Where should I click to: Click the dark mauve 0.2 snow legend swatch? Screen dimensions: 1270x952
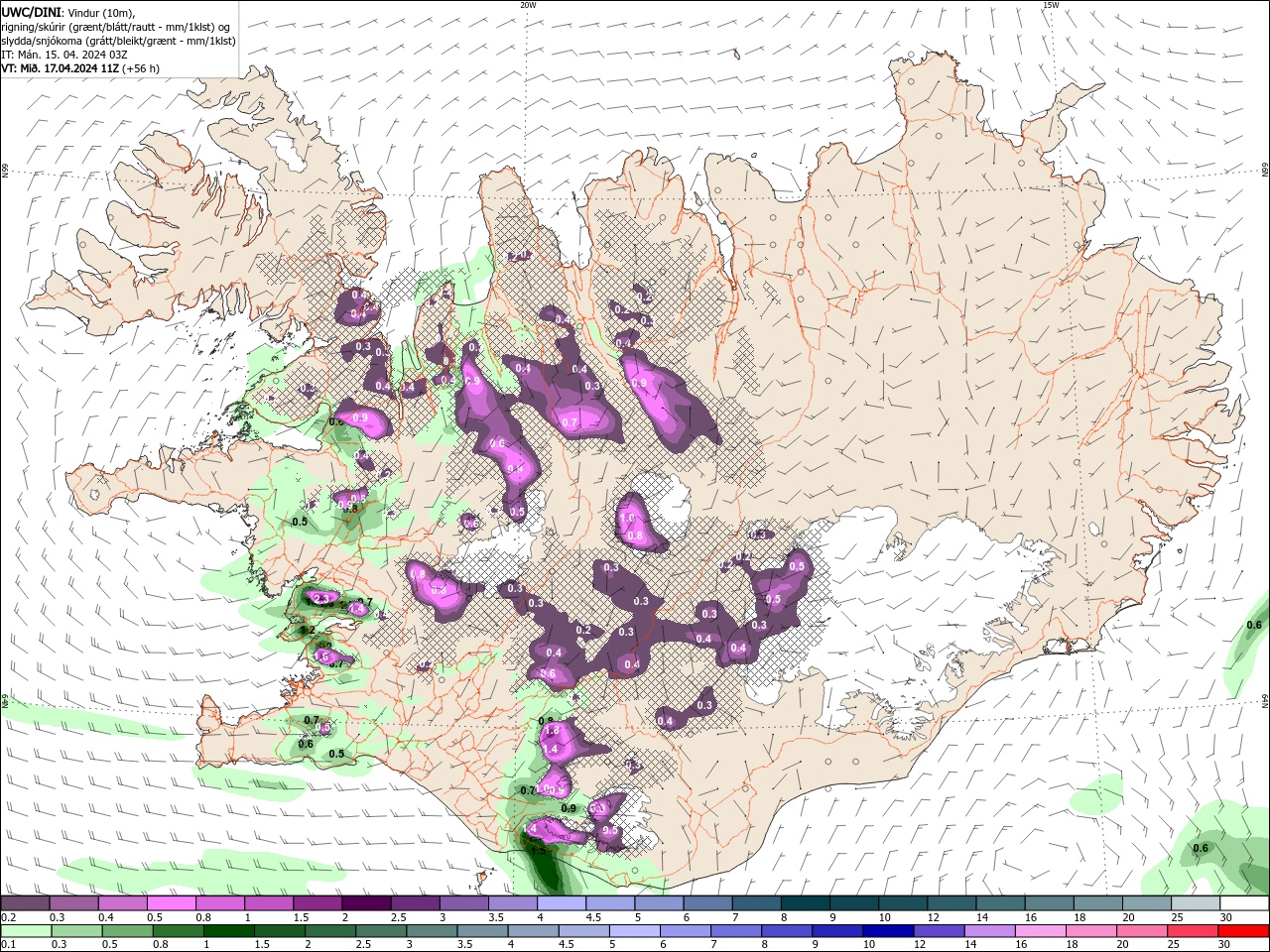coord(26,903)
